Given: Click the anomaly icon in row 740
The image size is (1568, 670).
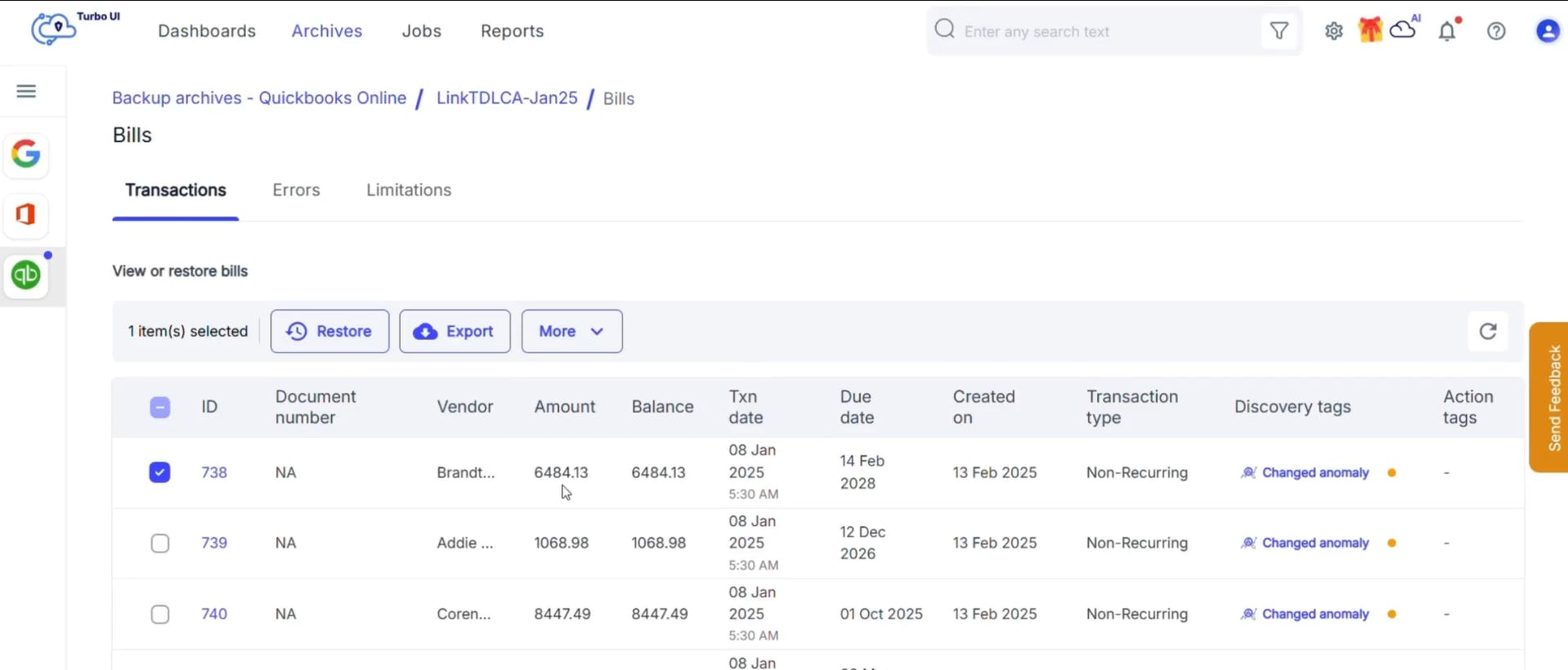Looking at the screenshot, I should pyautogui.click(x=1248, y=614).
